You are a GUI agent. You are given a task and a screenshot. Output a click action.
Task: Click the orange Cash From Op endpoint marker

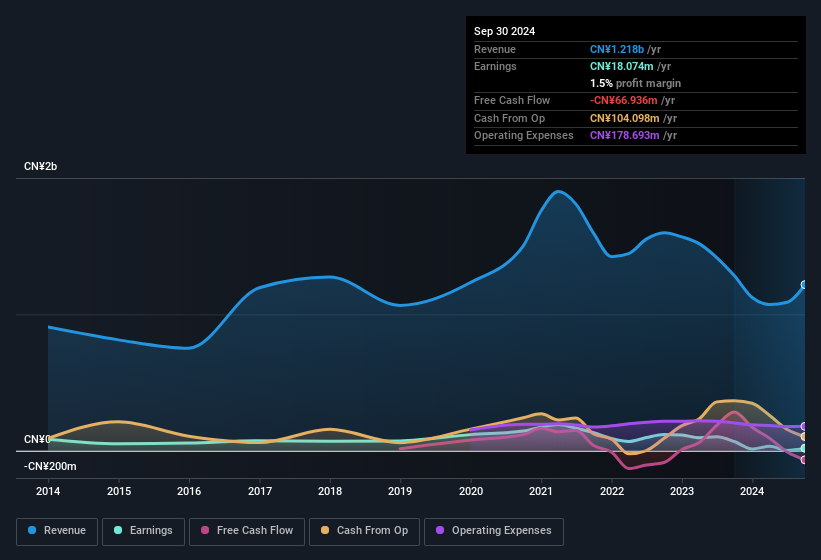804,436
